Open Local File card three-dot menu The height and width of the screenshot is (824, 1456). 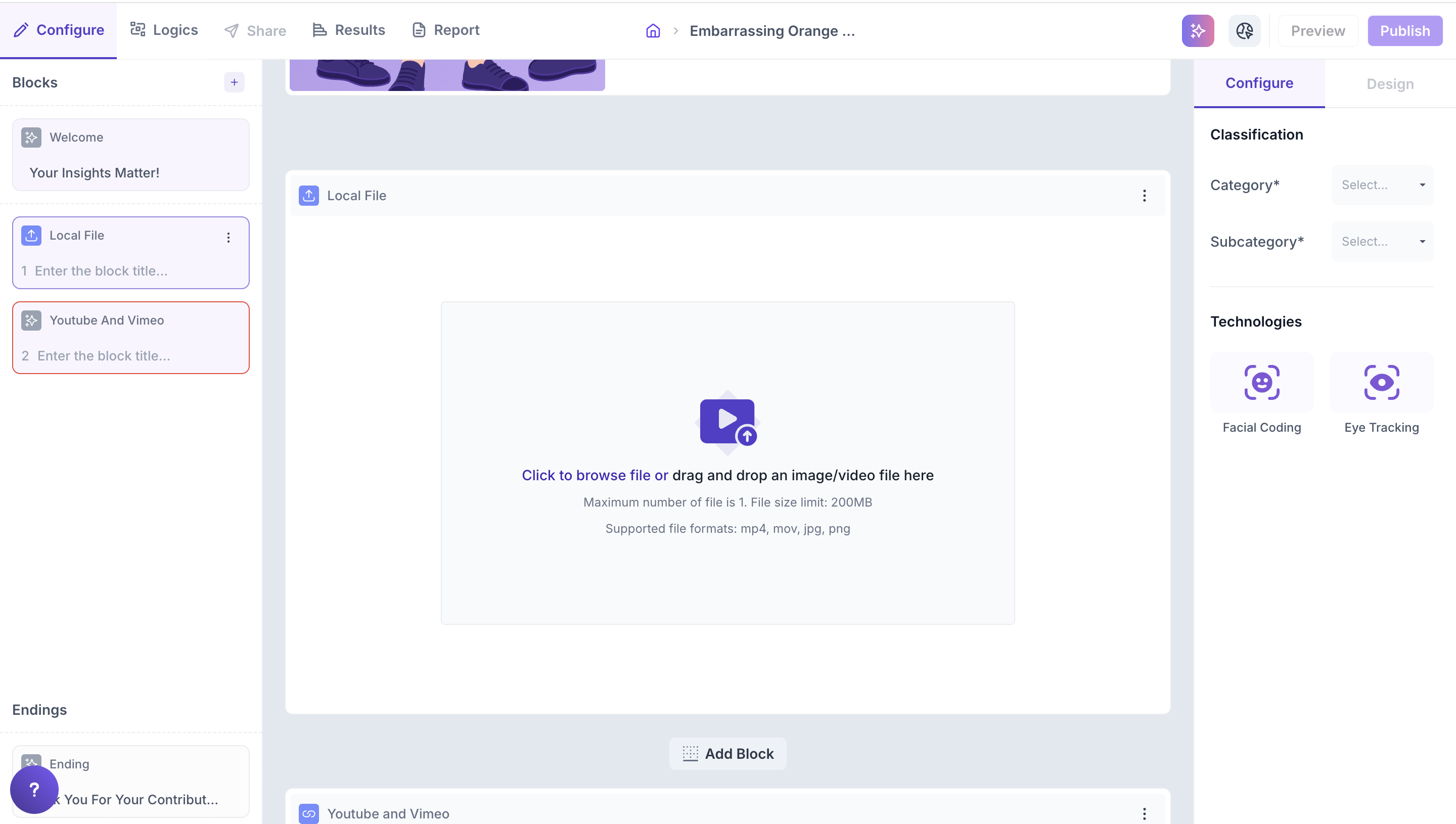pyautogui.click(x=1144, y=196)
